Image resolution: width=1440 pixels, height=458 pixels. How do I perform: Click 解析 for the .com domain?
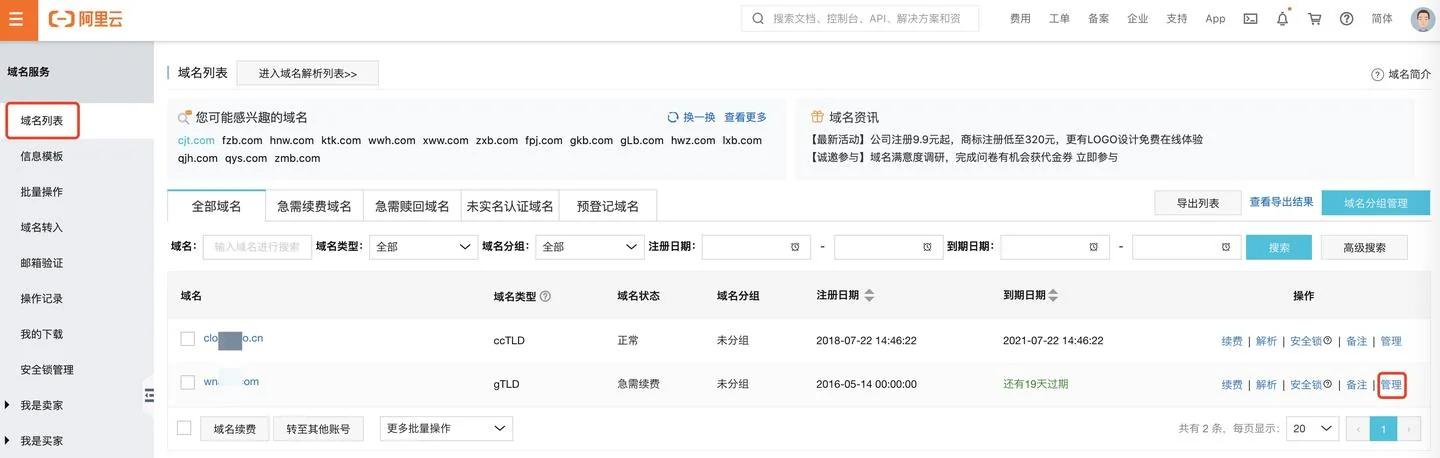click(x=1266, y=385)
